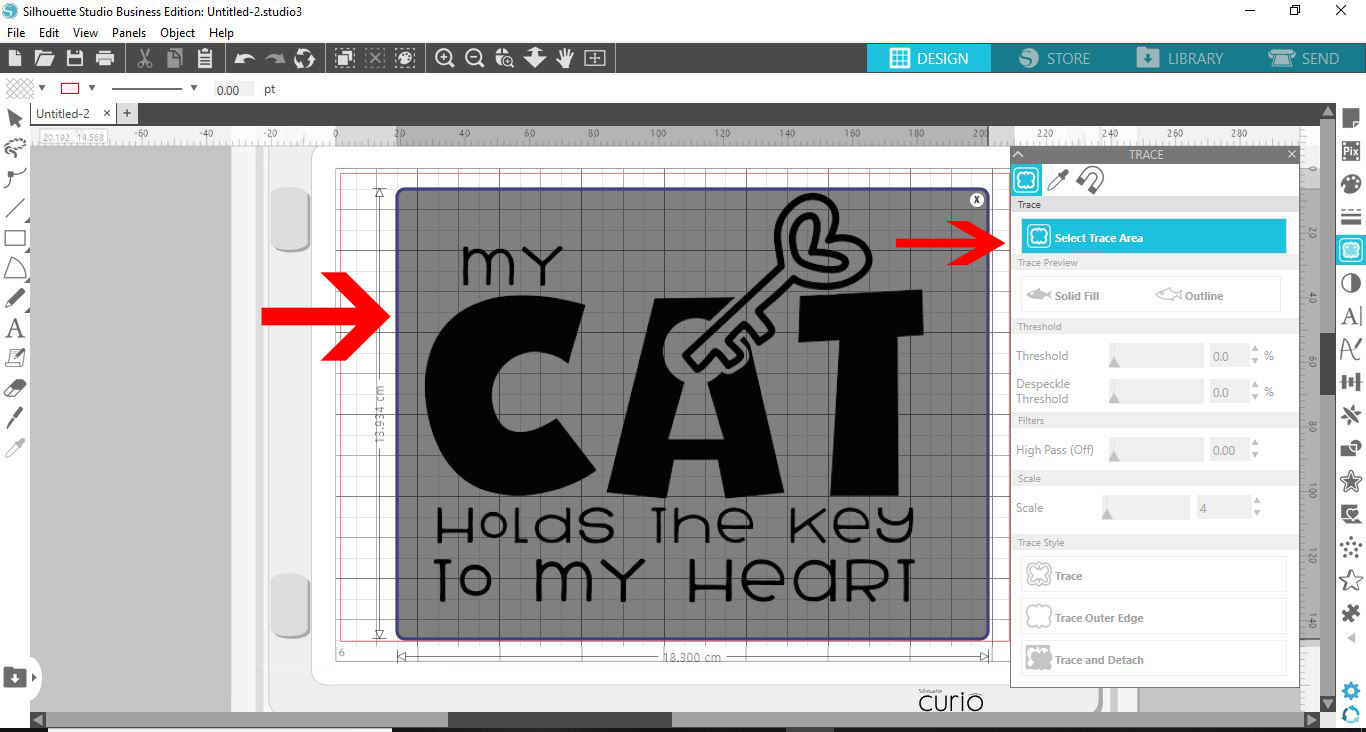Screen dimensions: 1366x732
Task: Open the line color dropdown arrow
Action: pos(92,88)
